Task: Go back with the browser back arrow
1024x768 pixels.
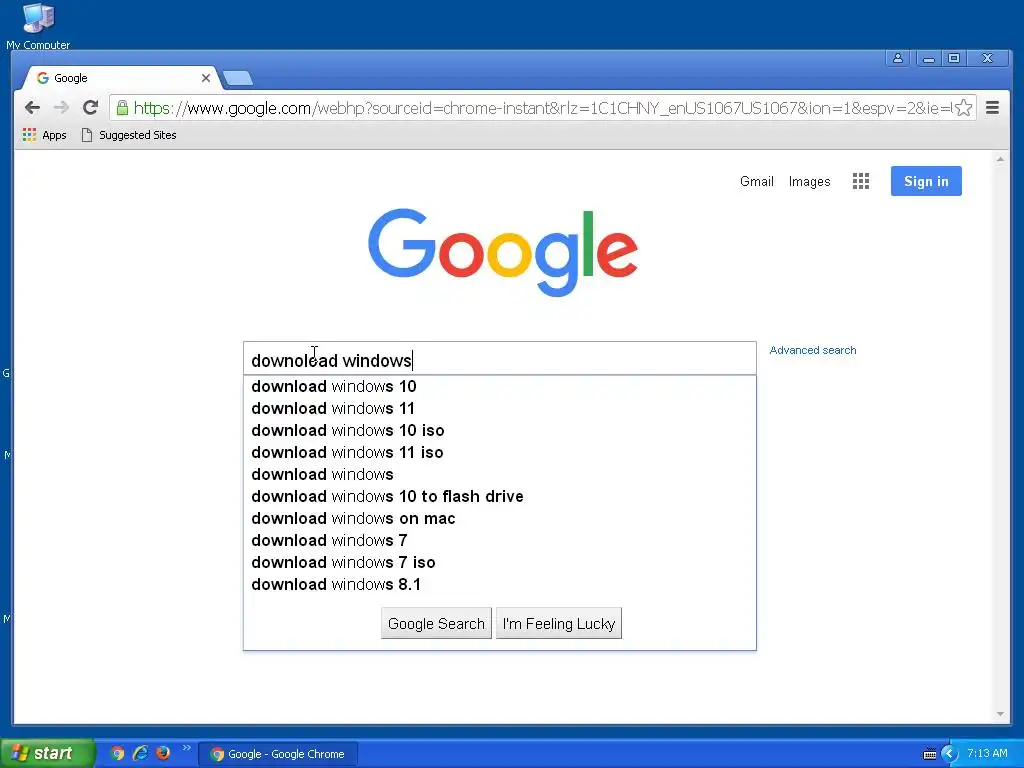Action: tap(32, 108)
